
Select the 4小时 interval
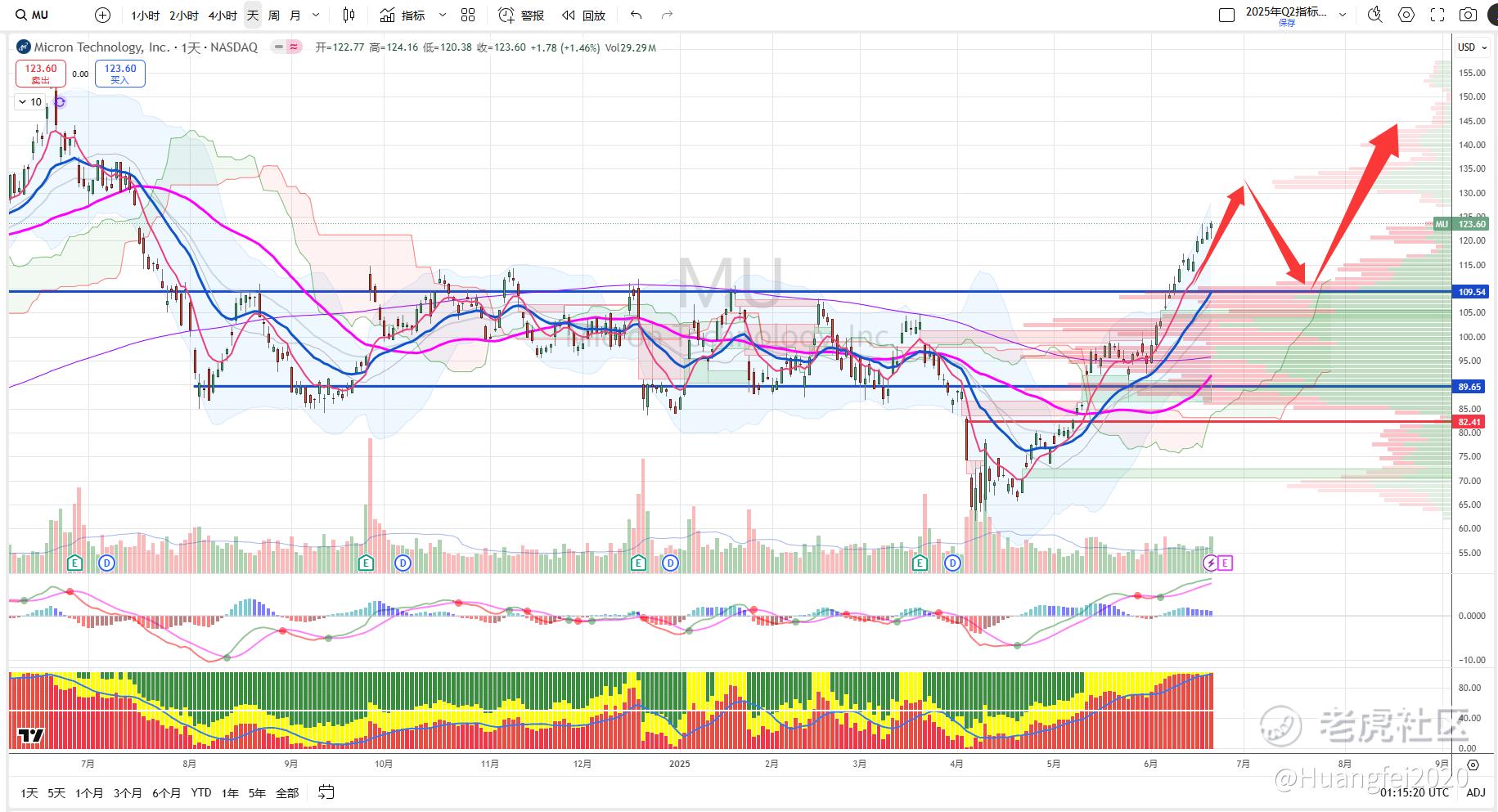pos(223,15)
